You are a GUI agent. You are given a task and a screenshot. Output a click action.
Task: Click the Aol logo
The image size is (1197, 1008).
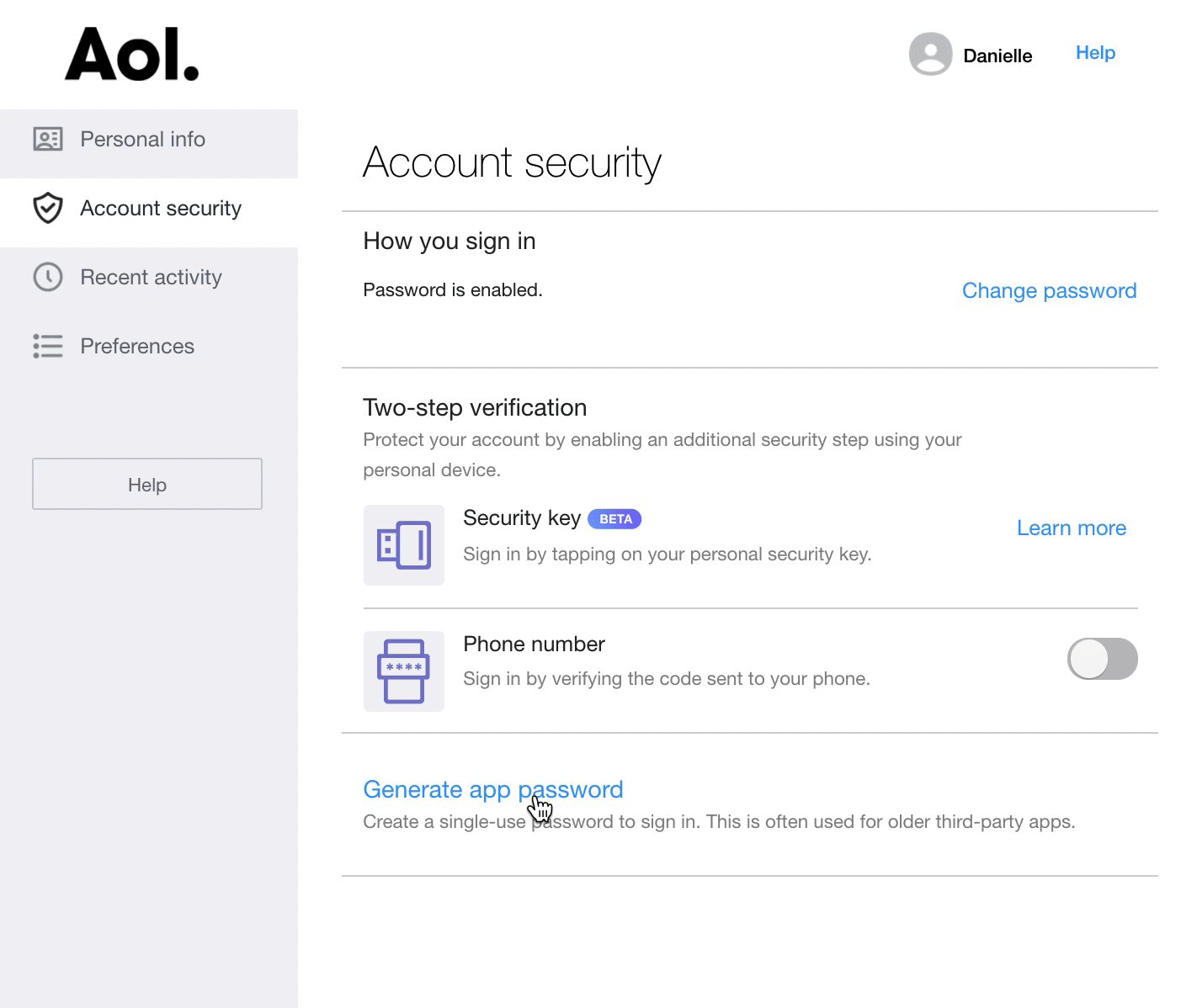click(132, 55)
